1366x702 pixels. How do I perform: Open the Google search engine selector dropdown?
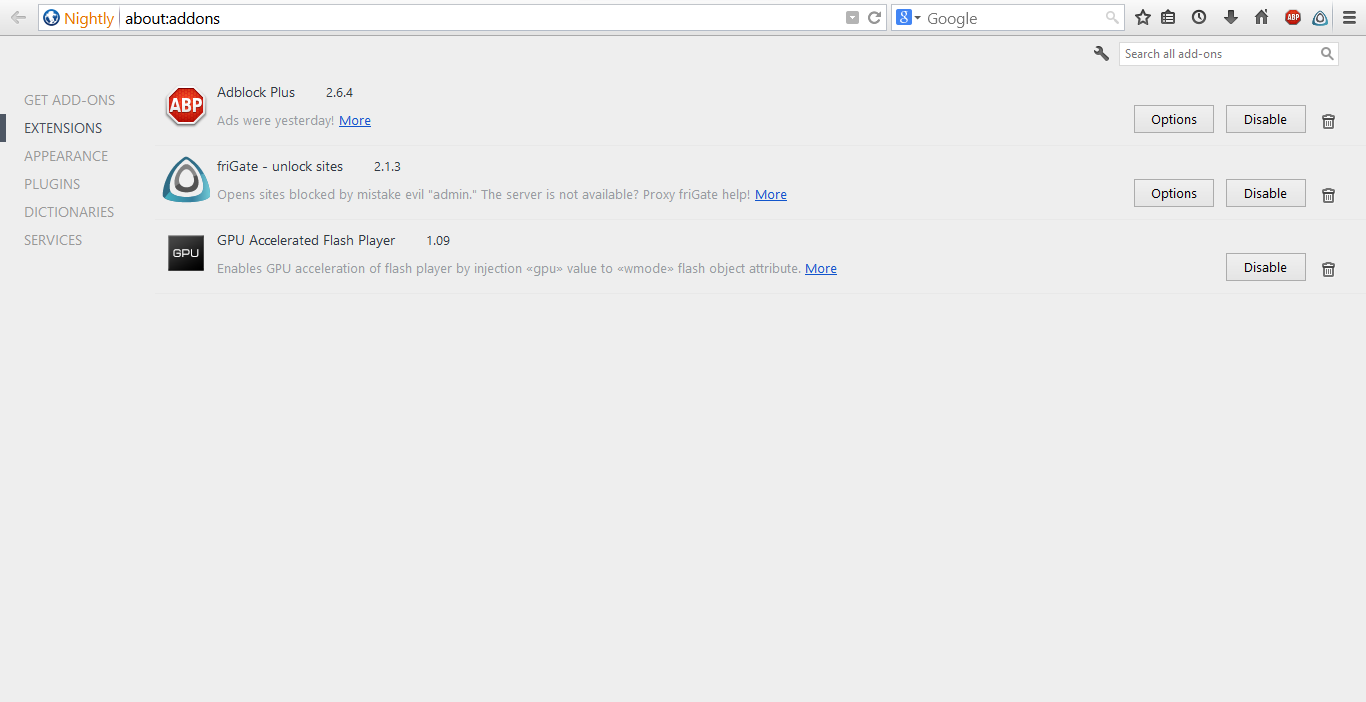pyautogui.click(x=909, y=18)
